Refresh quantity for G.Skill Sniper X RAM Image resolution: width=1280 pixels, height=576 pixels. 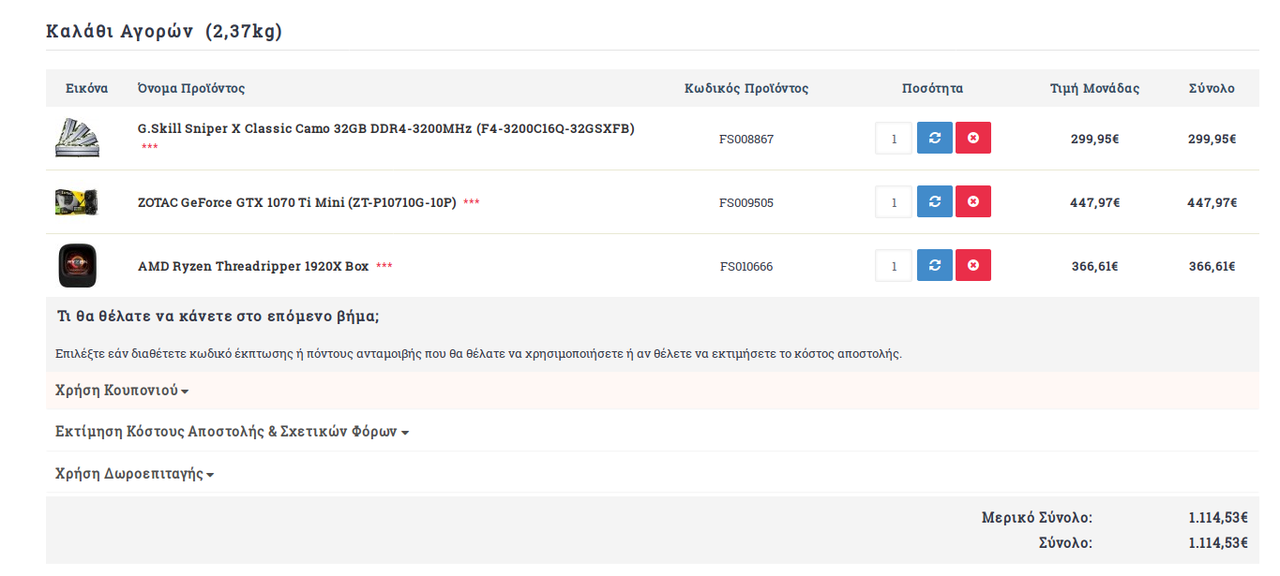coord(934,138)
